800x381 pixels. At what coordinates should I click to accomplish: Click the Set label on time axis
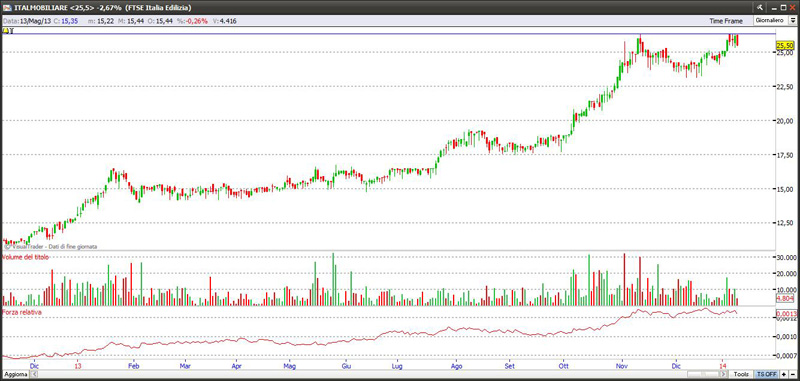pyautogui.click(x=509, y=366)
